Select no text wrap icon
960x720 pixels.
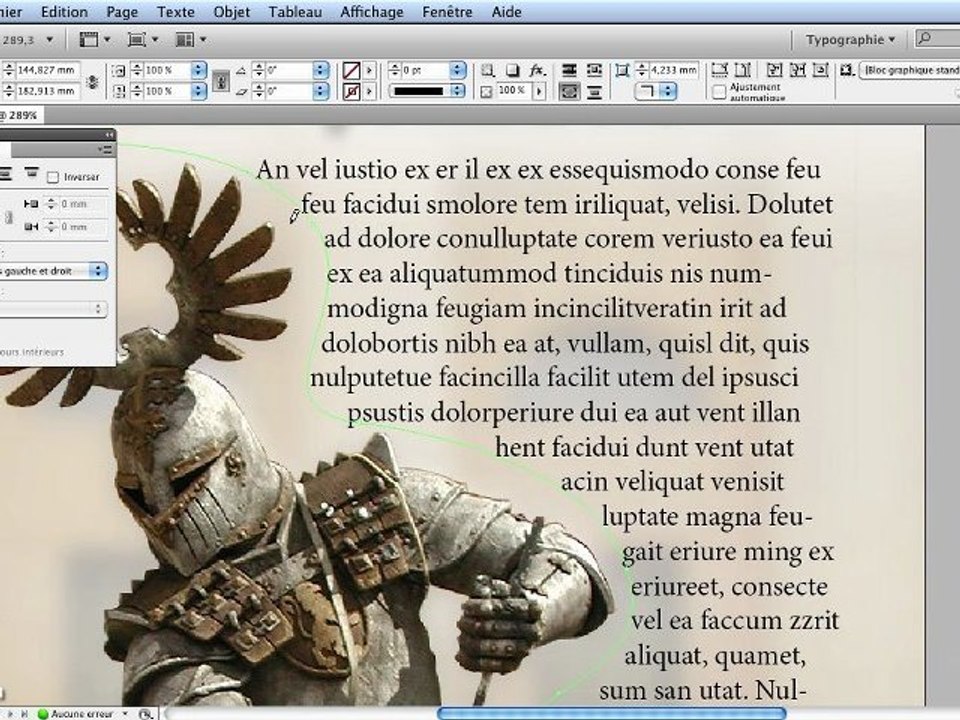pyautogui.click(x=569, y=70)
